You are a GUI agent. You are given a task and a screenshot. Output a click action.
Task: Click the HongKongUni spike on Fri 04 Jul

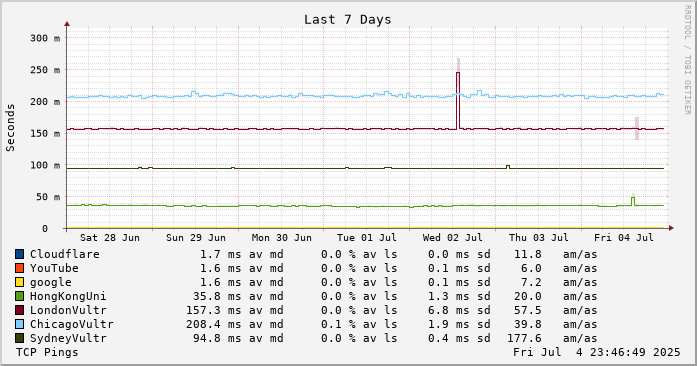(633, 201)
